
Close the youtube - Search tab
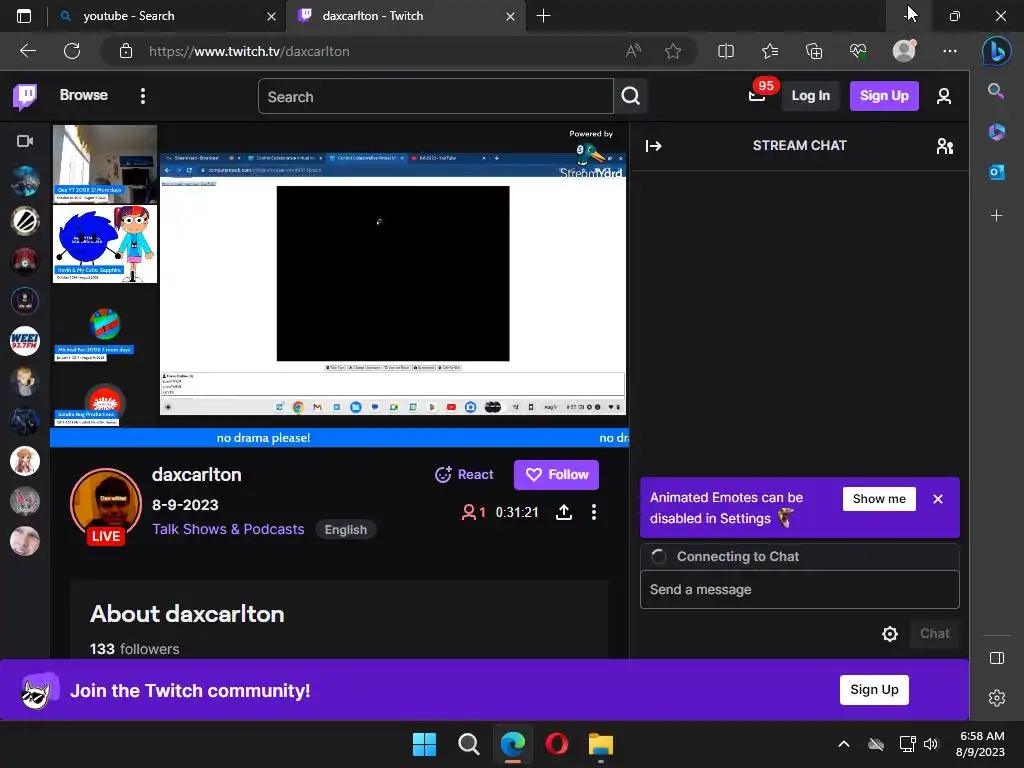(272, 16)
